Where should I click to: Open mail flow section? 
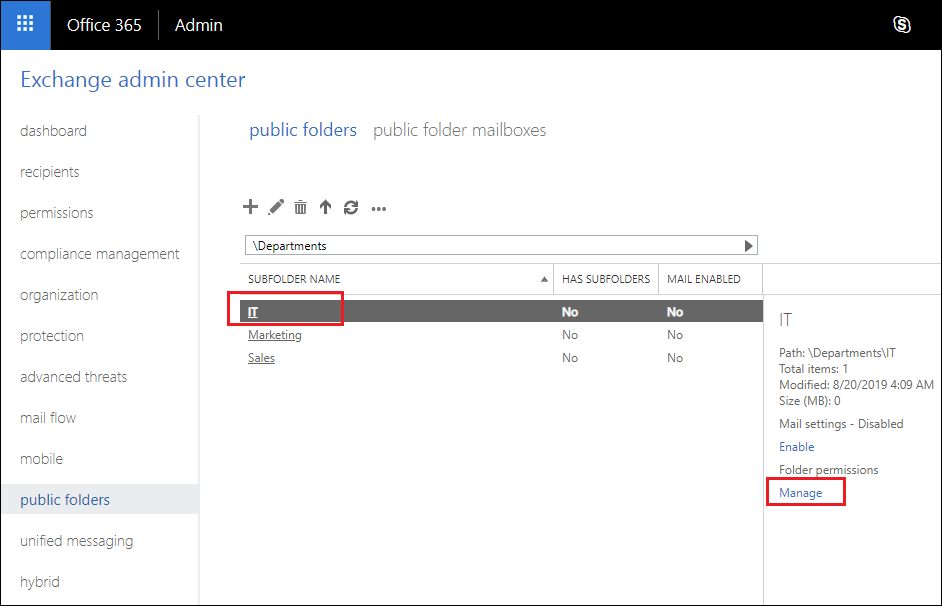pos(48,418)
